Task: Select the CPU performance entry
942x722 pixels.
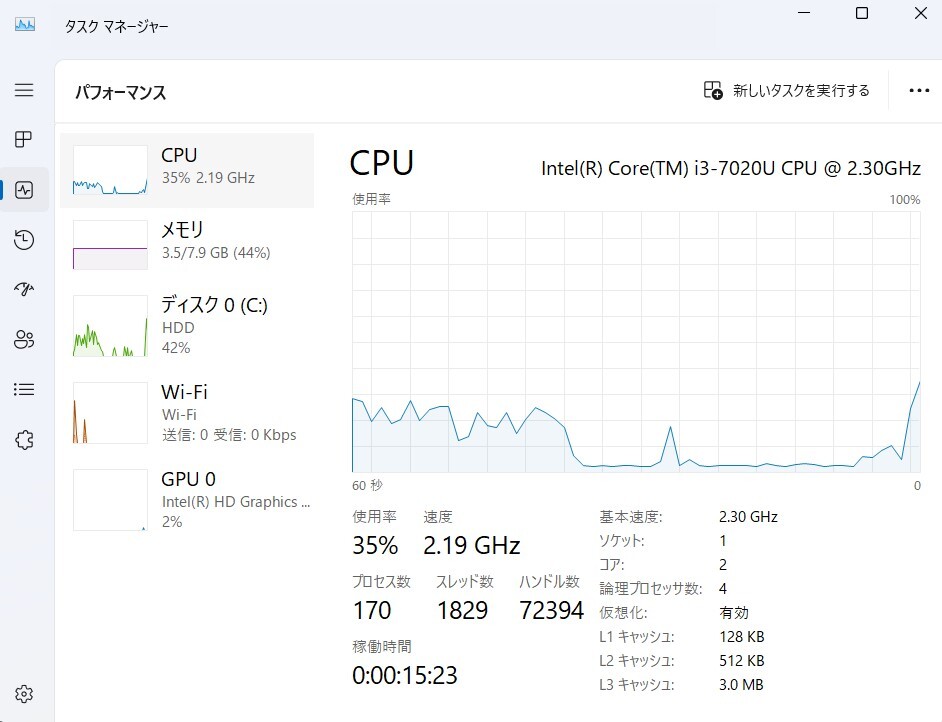Action: pyautogui.click(x=187, y=170)
